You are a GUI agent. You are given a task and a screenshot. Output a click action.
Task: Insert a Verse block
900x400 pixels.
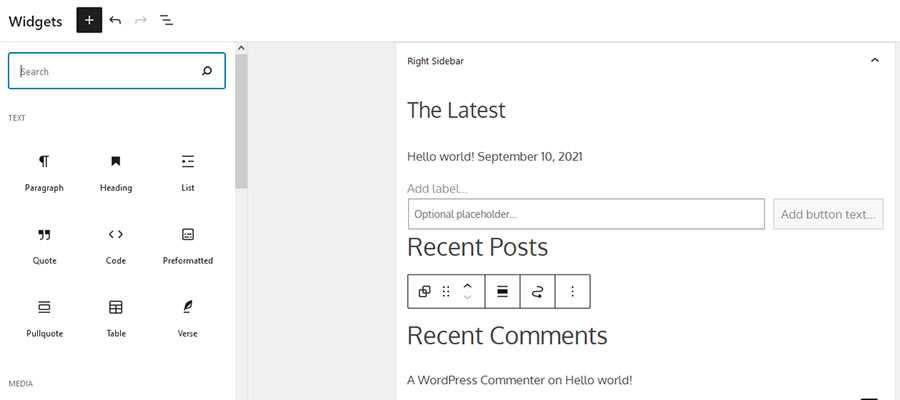click(x=188, y=315)
